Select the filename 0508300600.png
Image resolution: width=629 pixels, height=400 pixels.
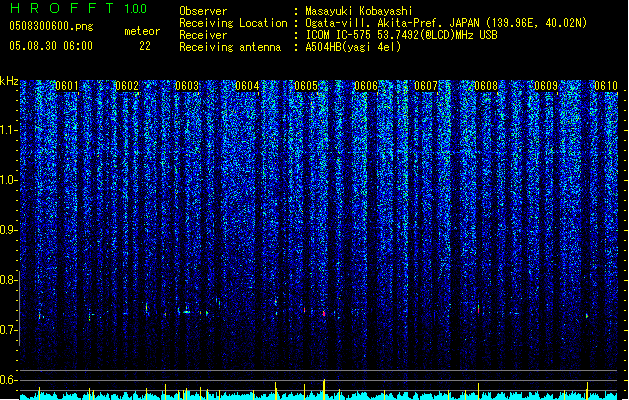[51, 27]
